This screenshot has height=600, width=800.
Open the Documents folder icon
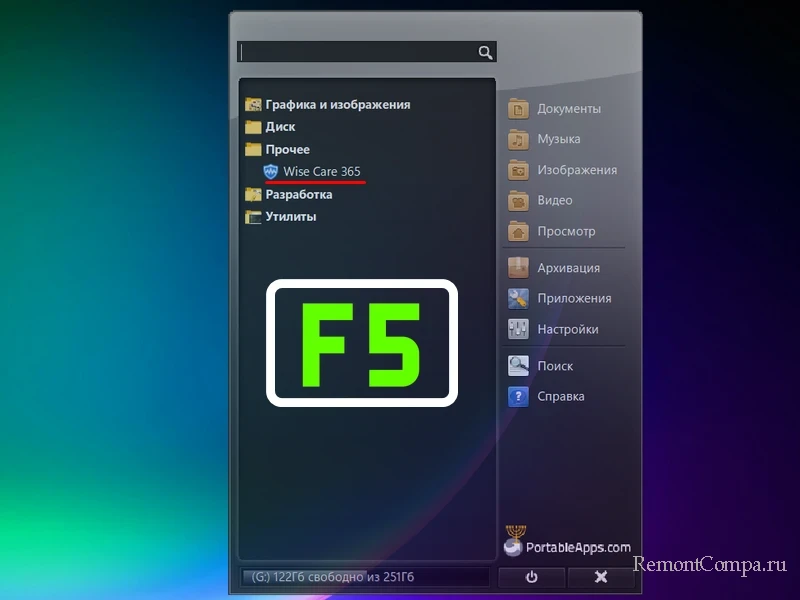[518, 109]
